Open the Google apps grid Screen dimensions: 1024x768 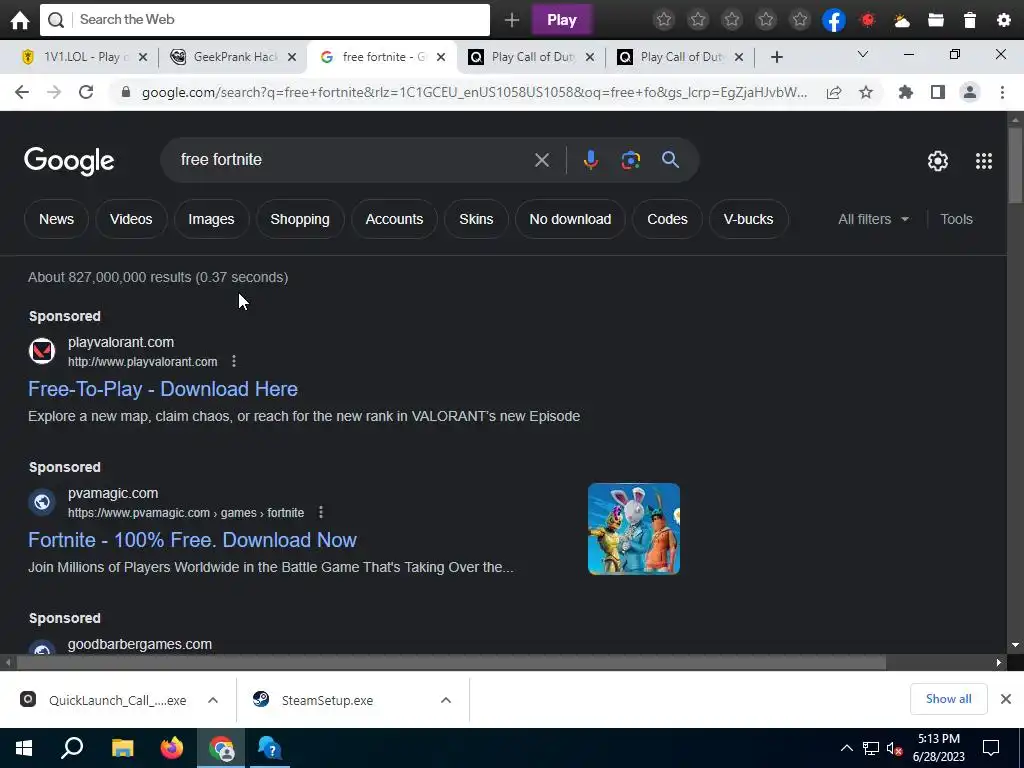(x=984, y=161)
